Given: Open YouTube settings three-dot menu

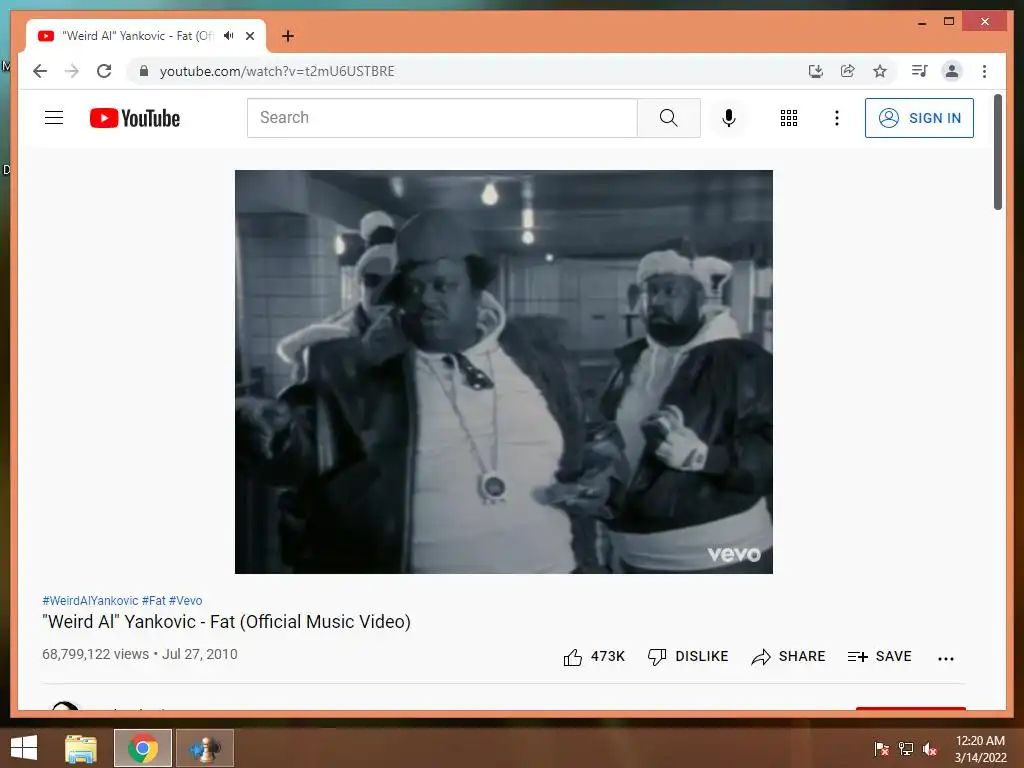Looking at the screenshot, I should pyautogui.click(x=837, y=118).
